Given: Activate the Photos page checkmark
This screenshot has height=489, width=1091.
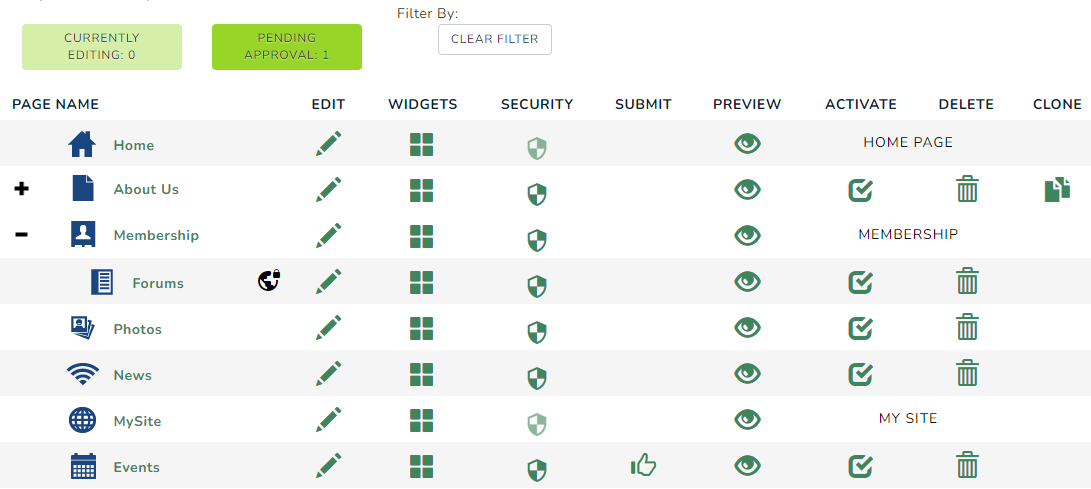Looking at the screenshot, I should pyautogui.click(x=861, y=328).
